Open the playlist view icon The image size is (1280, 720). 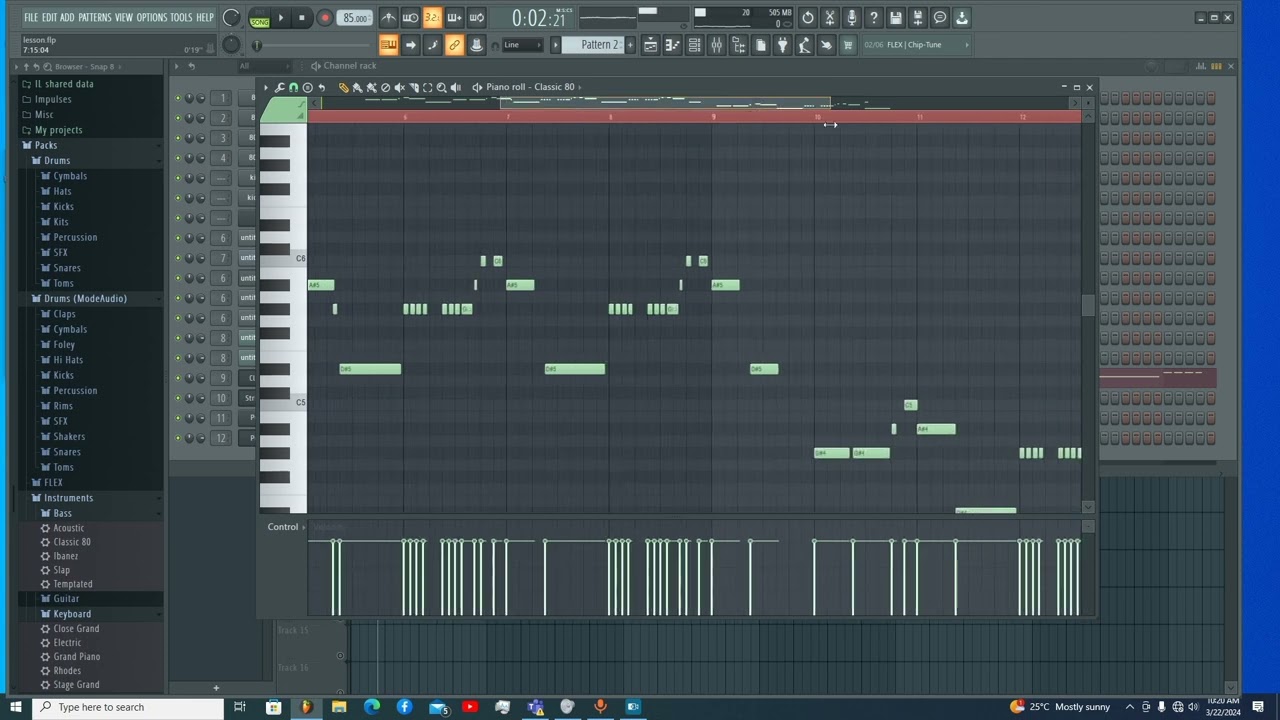650,45
